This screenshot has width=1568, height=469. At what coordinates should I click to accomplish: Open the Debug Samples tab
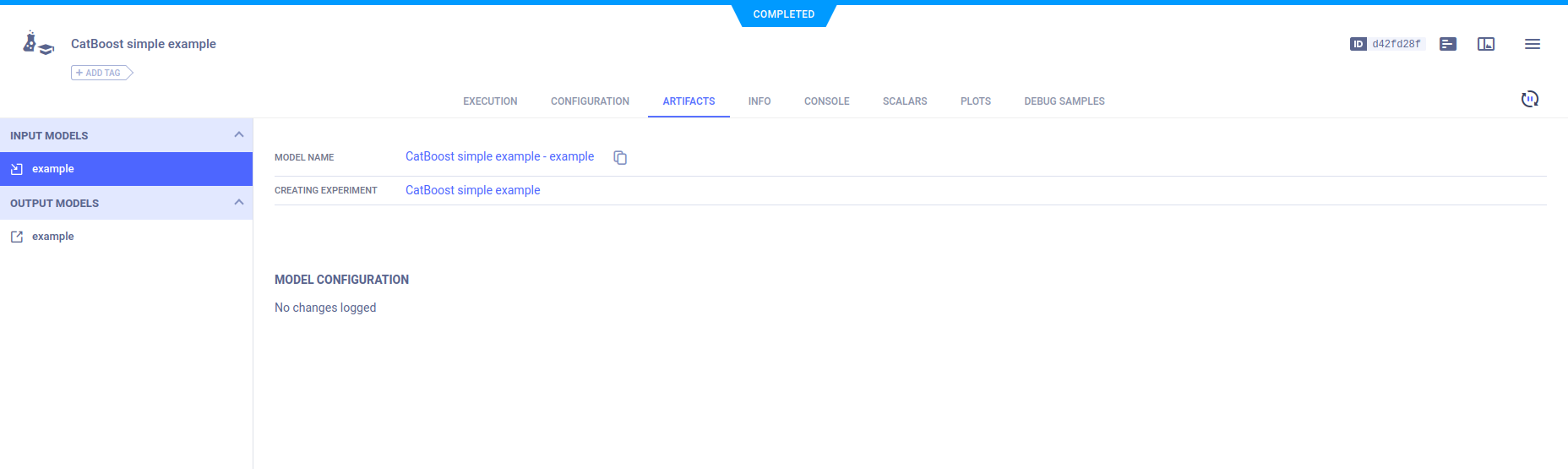tap(1064, 101)
